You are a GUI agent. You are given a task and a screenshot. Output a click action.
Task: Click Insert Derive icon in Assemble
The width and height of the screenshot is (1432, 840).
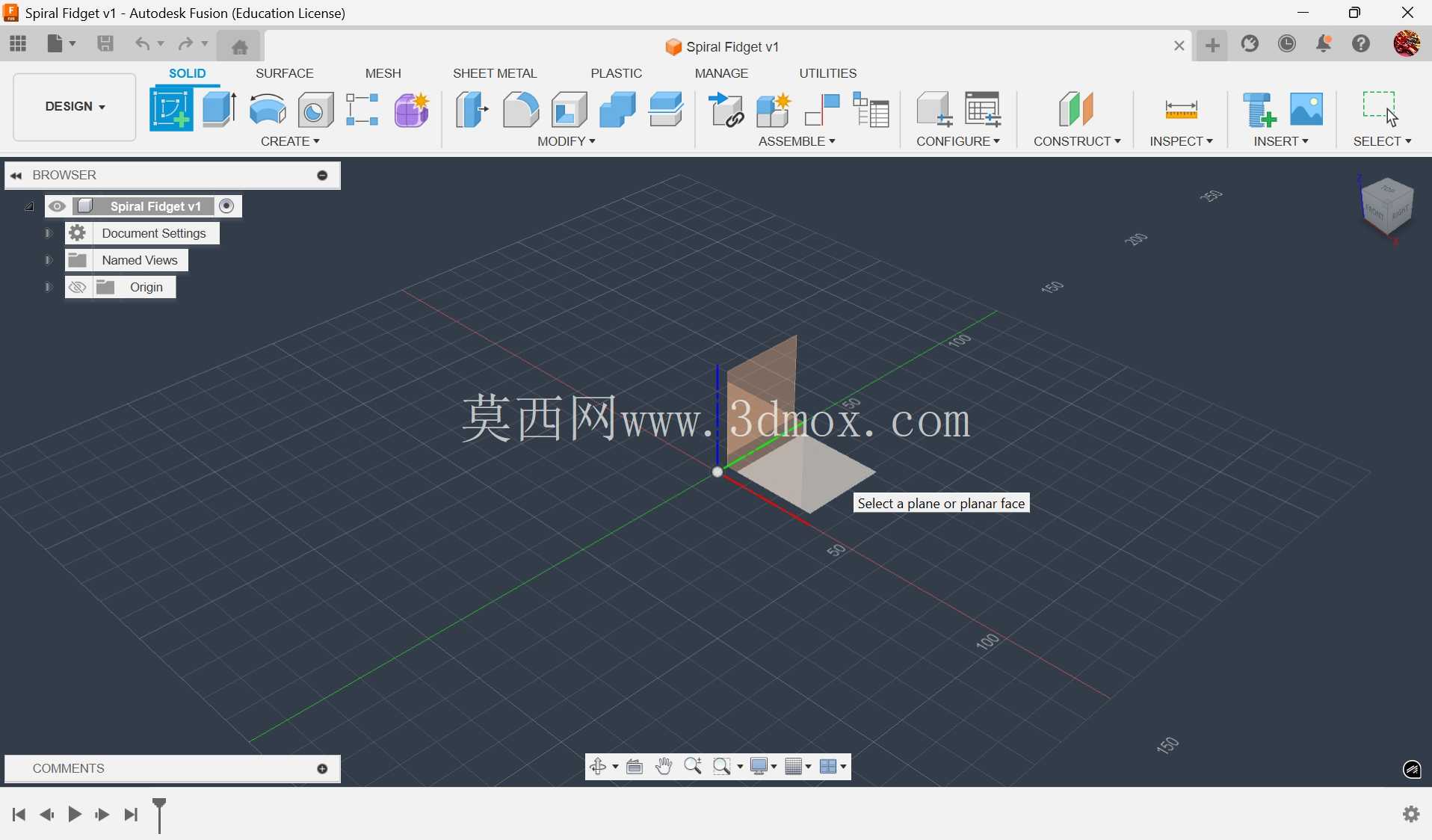click(x=726, y=110)
